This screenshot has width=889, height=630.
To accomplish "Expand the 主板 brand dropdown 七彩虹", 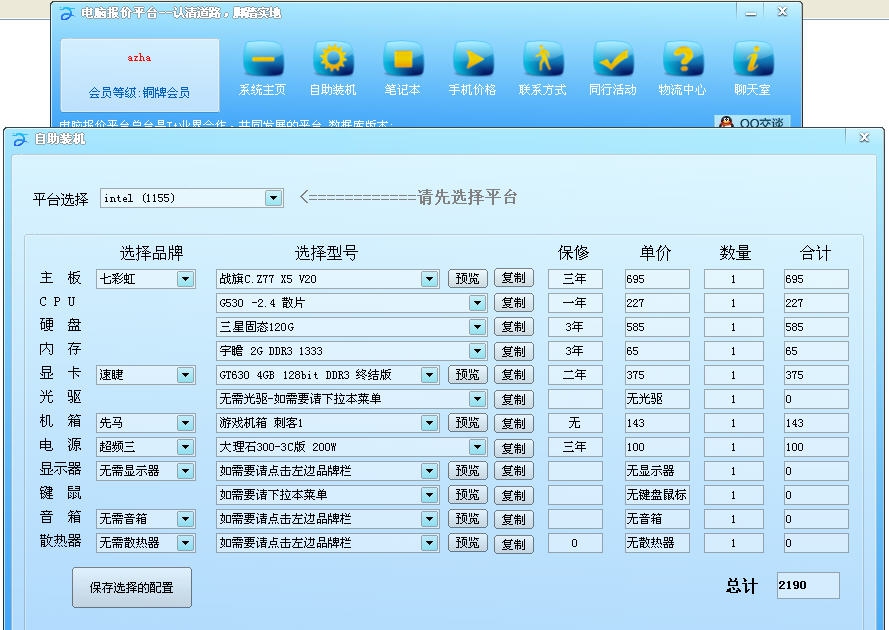I will tap(185, 279).
